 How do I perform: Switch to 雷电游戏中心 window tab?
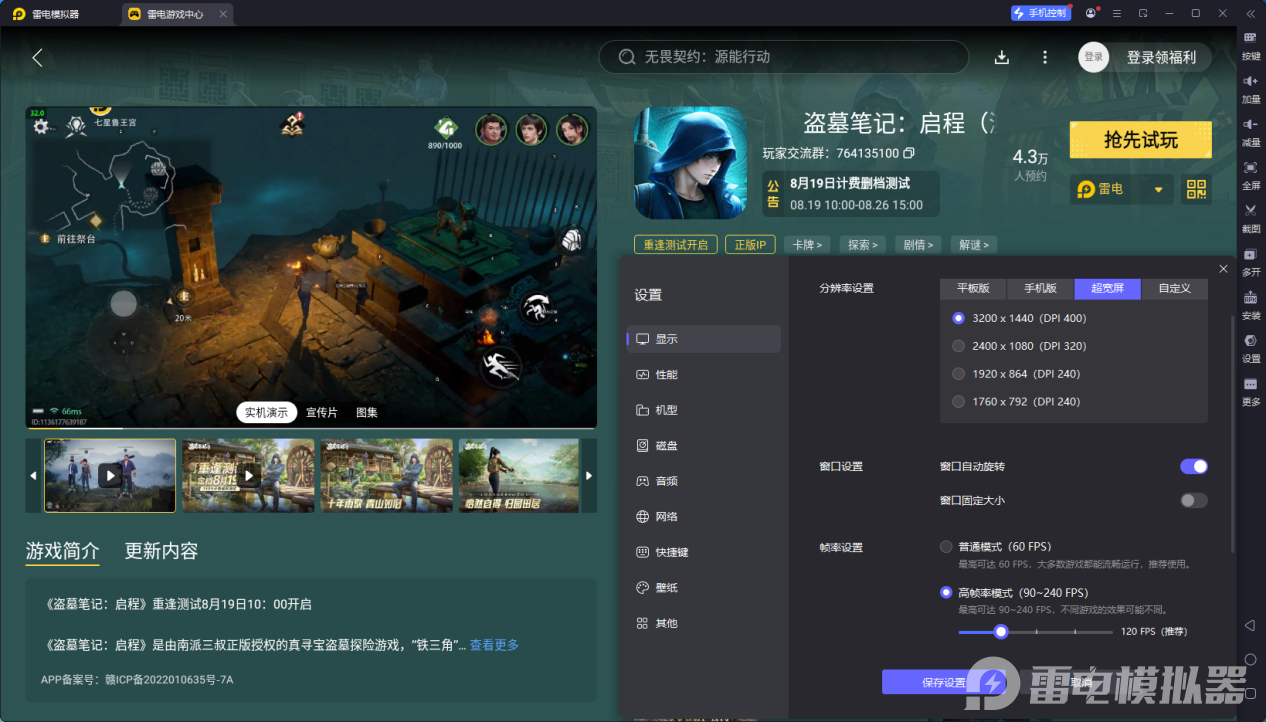click(x=178, y=14)
